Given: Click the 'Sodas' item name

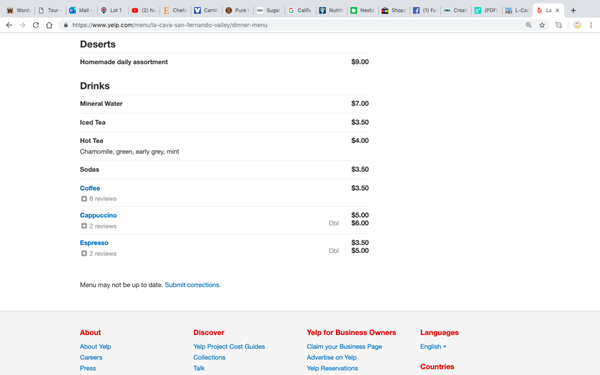Looking at the screenshot, I should pos(89,170).
